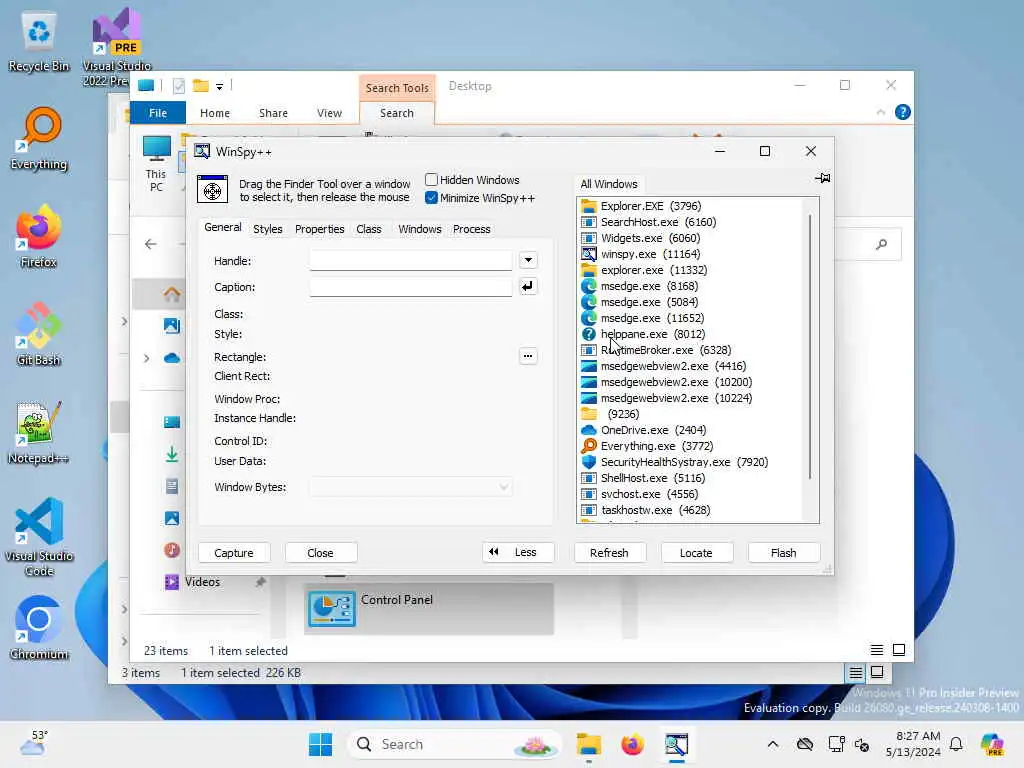This screenshot has width=1024, height=768.
Task: Open the Window Bytes combo box
Action: click(x=411, y=487)
